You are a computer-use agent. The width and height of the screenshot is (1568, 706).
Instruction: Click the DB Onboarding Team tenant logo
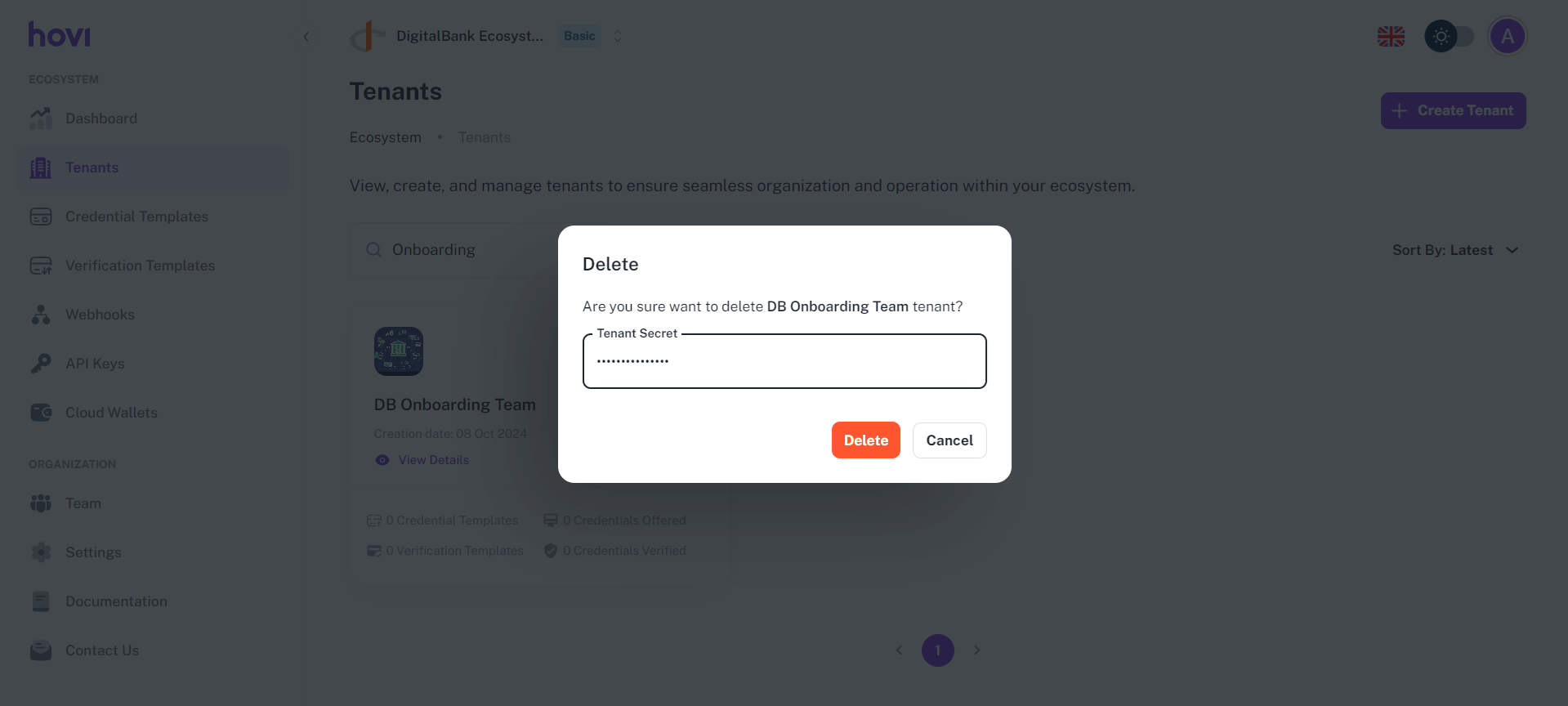(x=399, y=351)
